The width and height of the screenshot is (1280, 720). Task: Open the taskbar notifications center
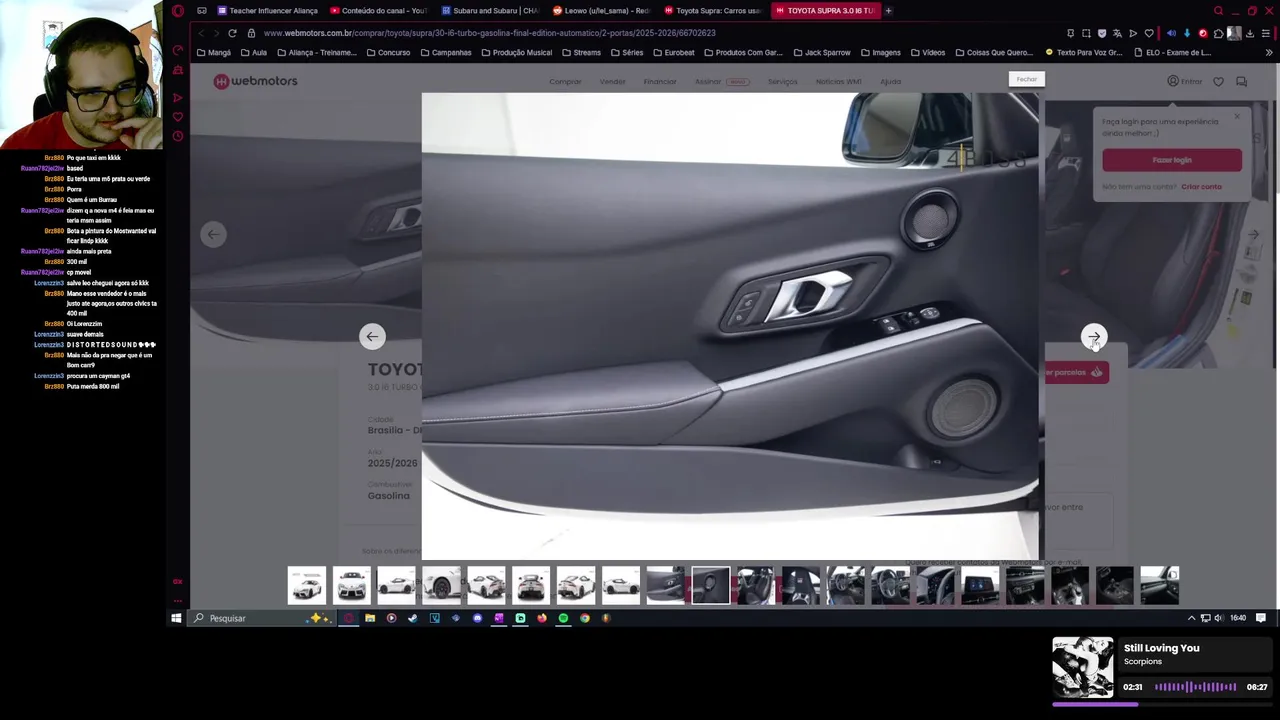click(1261, 618)
